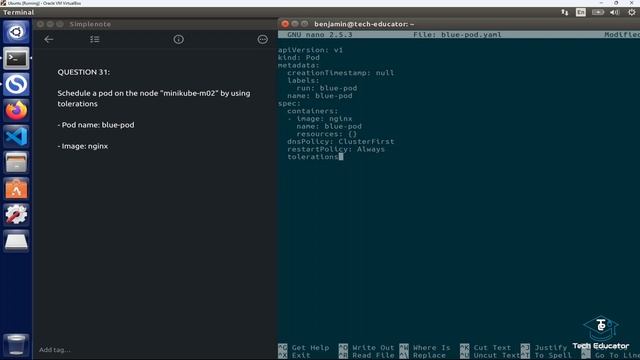Open the Terminal launcher icon

tap(16, 58)
